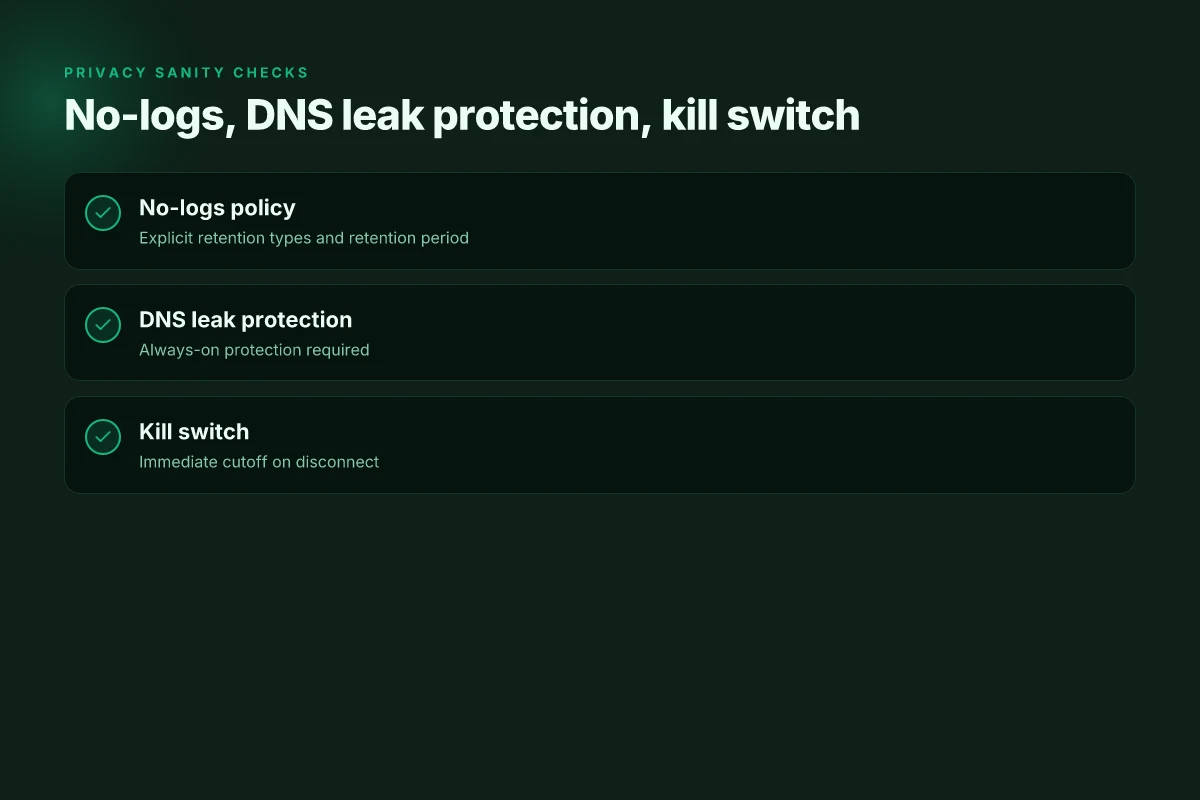Click the DNS leak protection checkmark icon

pyautogui.click(x=103, y=325)
